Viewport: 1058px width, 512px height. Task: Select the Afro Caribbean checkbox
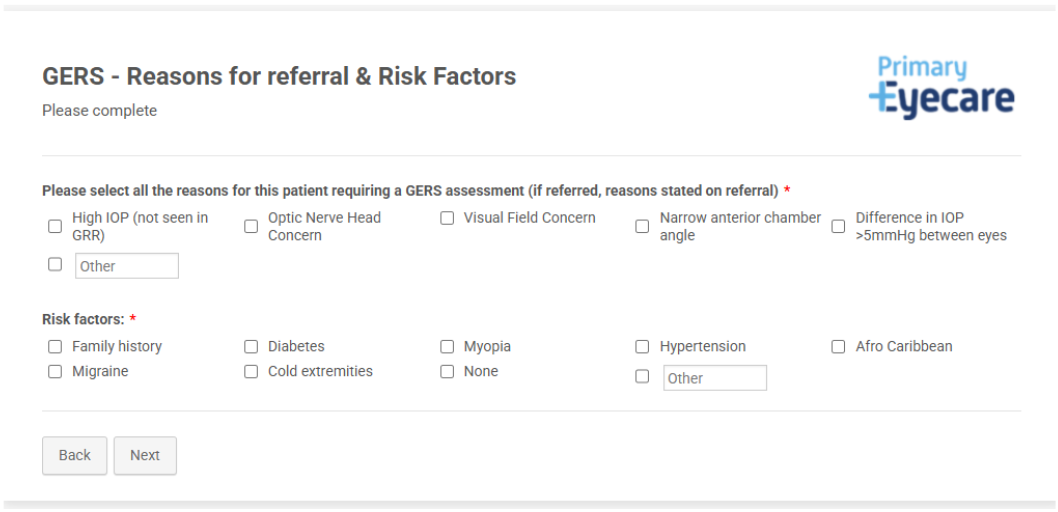click(x=839, y=347)
